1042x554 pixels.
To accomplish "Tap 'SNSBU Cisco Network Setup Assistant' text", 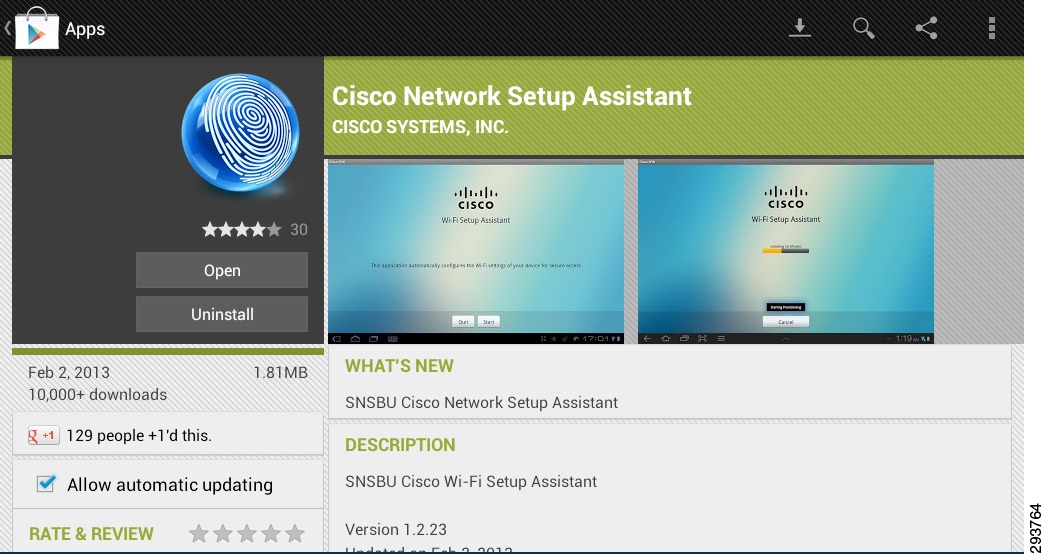I will pyautogui.click(x=482, y=403).
